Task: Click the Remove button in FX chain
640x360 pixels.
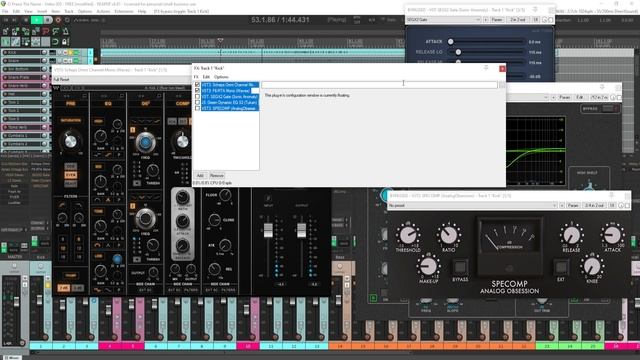Action: click(217, 176)
